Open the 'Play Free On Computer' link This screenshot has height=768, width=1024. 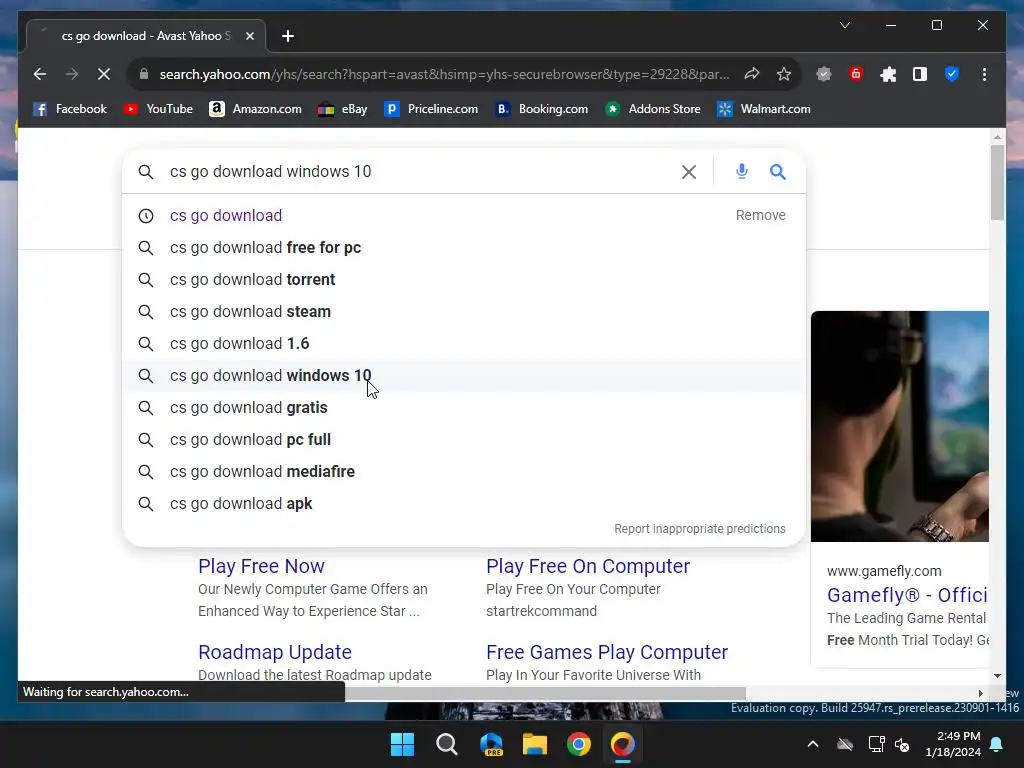[588, 566]
